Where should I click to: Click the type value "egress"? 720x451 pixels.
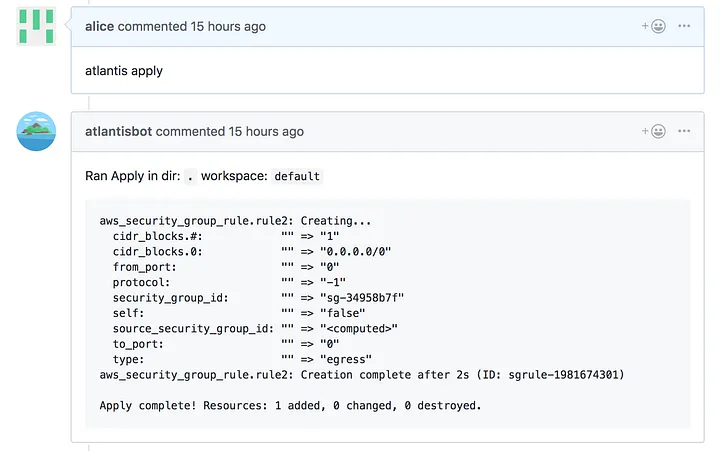(x=346, y=360)
